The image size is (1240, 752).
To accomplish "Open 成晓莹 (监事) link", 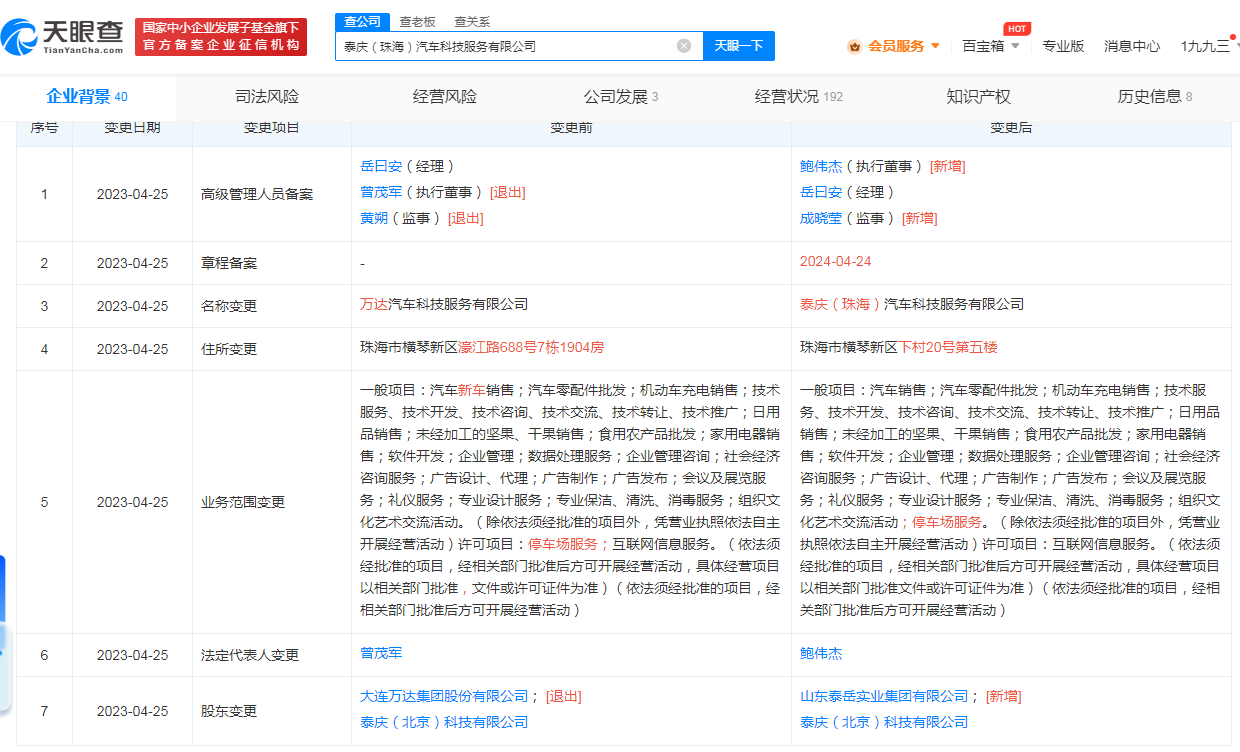I will click(820, 218).
